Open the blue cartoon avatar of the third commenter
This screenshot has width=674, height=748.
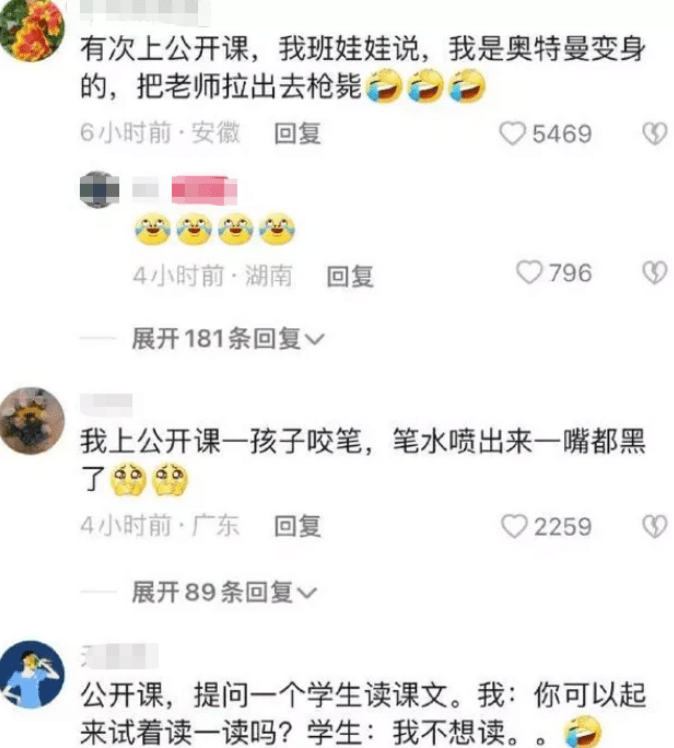click(31, 675)
